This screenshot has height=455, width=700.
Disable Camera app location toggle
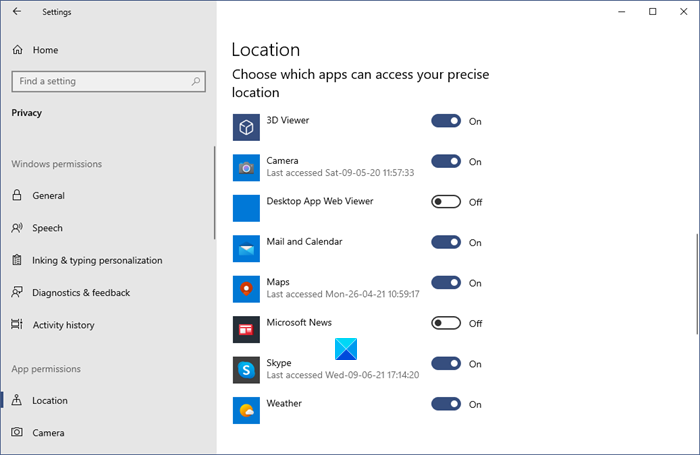point(446,161)
